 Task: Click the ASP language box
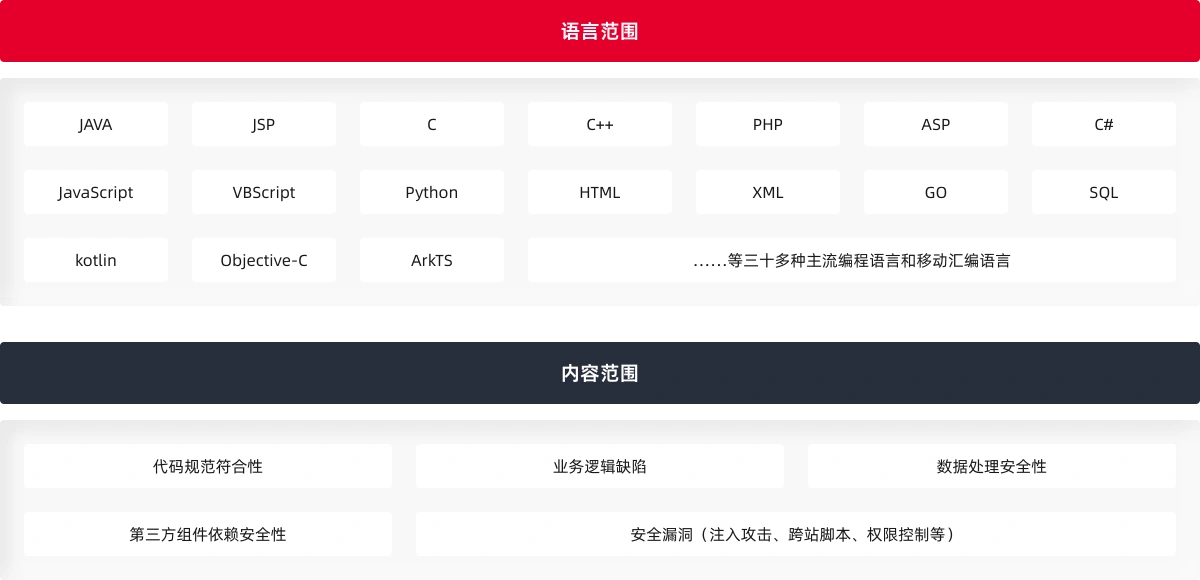936,125
